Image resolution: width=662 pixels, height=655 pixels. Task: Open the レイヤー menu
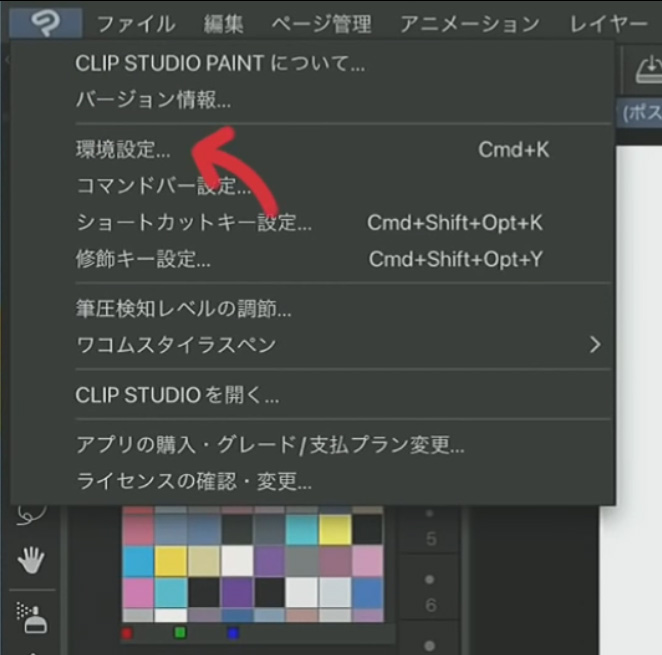(607, 23)
